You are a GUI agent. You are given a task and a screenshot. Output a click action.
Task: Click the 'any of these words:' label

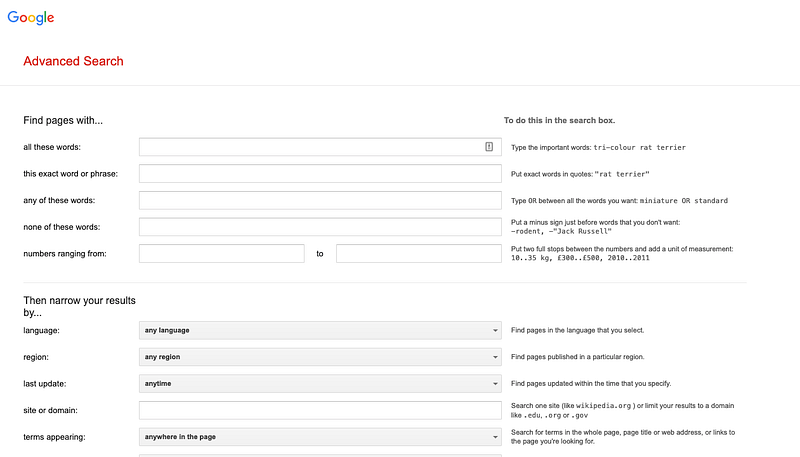(x=59, y=200)
